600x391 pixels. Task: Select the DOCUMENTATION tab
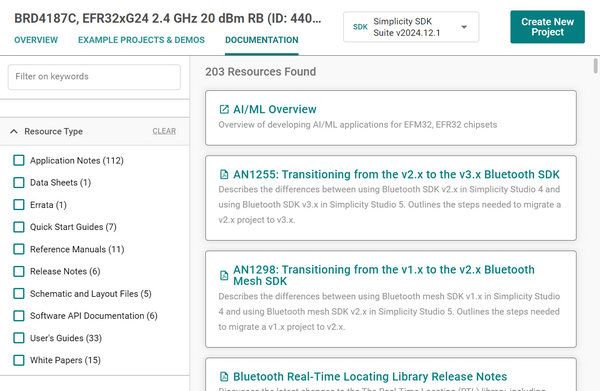262,40
